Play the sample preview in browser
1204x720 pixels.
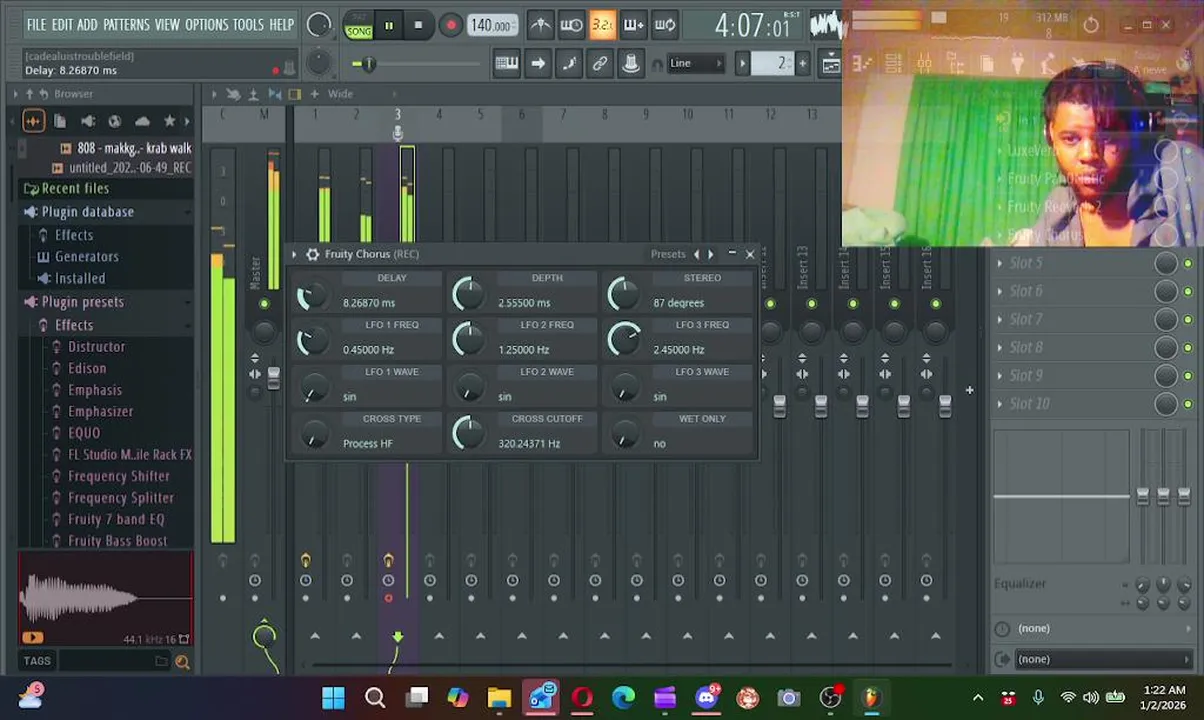32,638
